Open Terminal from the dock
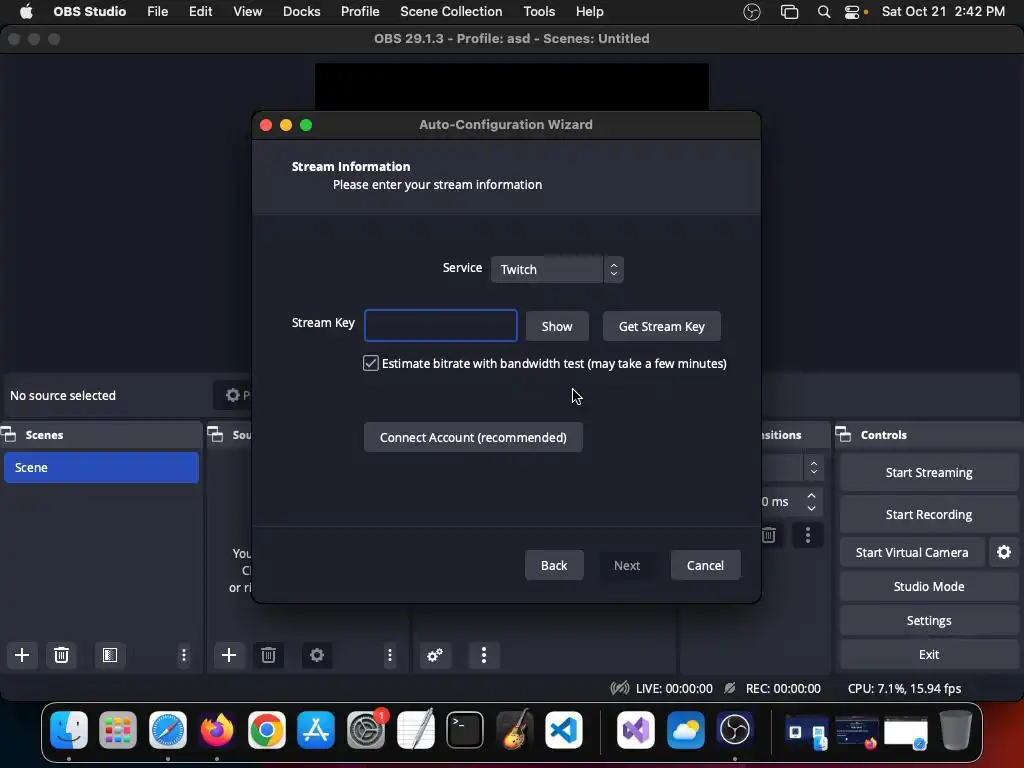This screenshot has height=768, width=1024. [465, 729]
